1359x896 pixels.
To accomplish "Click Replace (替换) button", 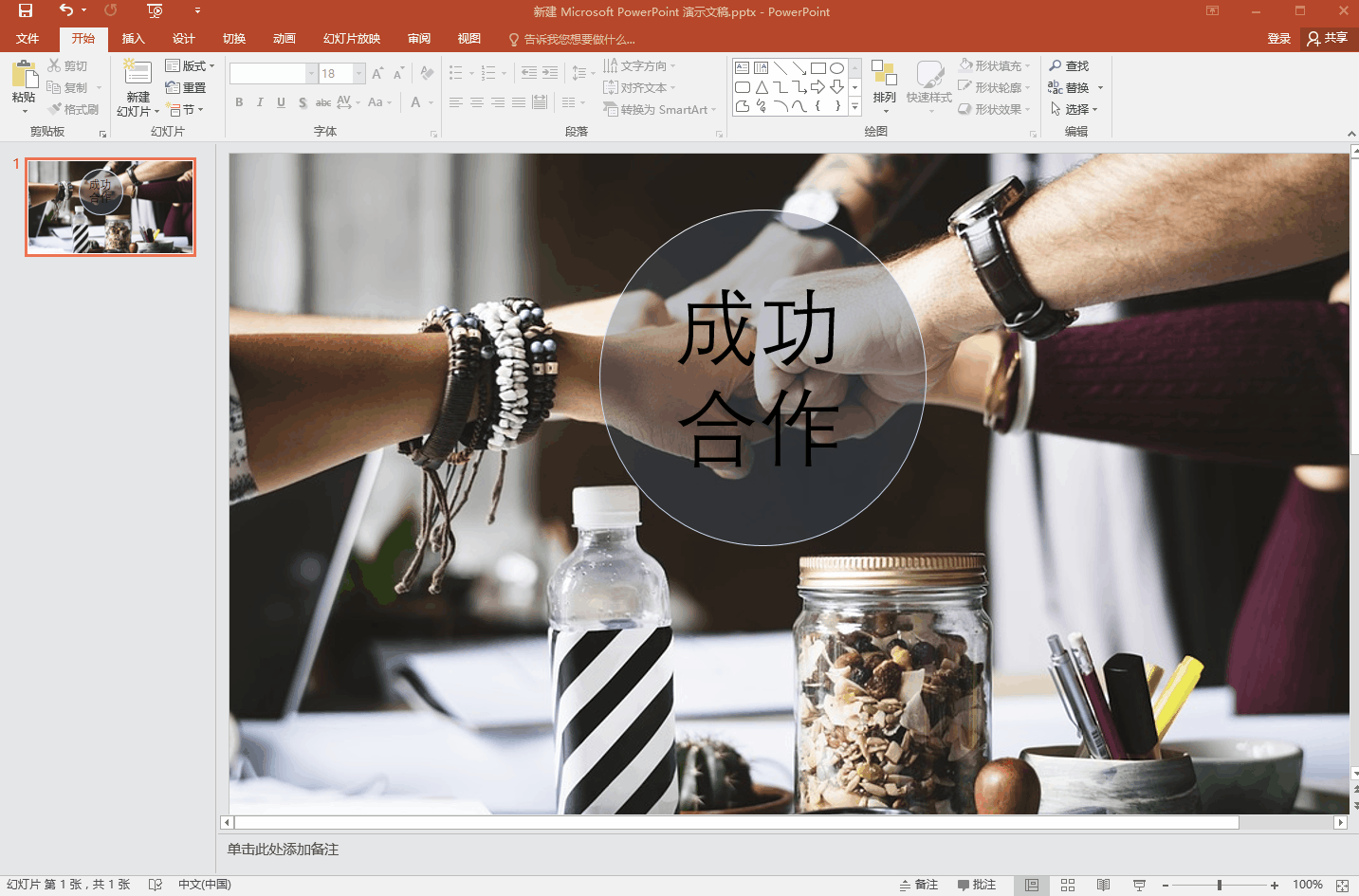I will click(1075, 87).
